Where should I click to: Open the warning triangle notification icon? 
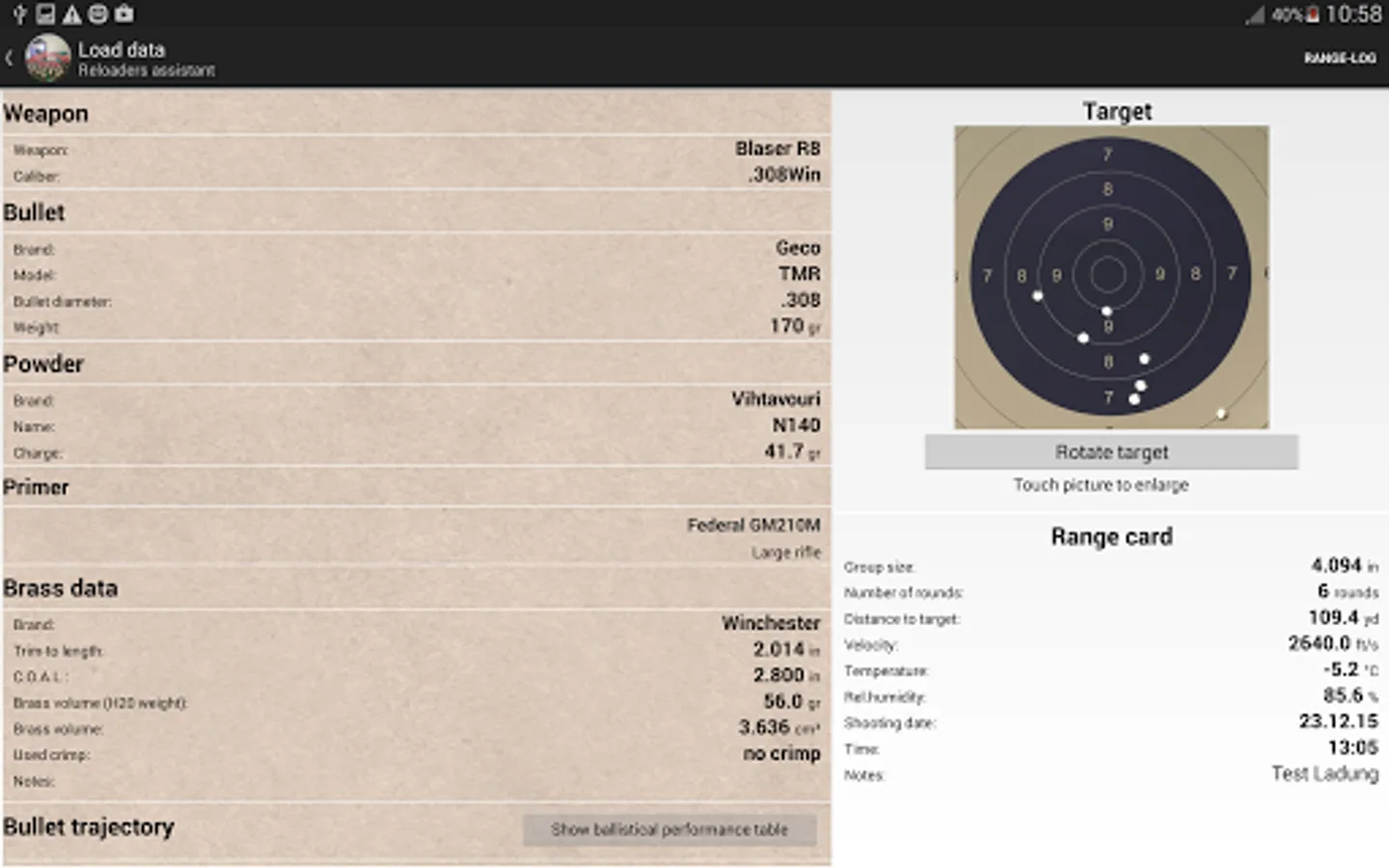(71, 14)
